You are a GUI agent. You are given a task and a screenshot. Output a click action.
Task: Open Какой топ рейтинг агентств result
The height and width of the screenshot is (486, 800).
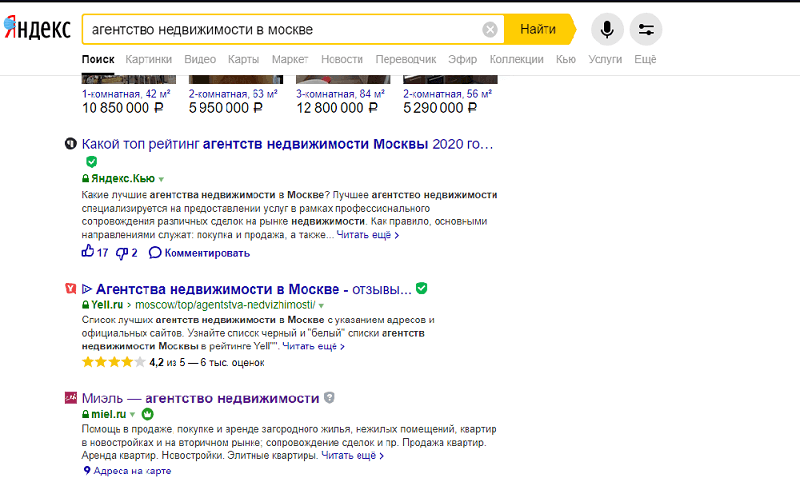(287, 144)
